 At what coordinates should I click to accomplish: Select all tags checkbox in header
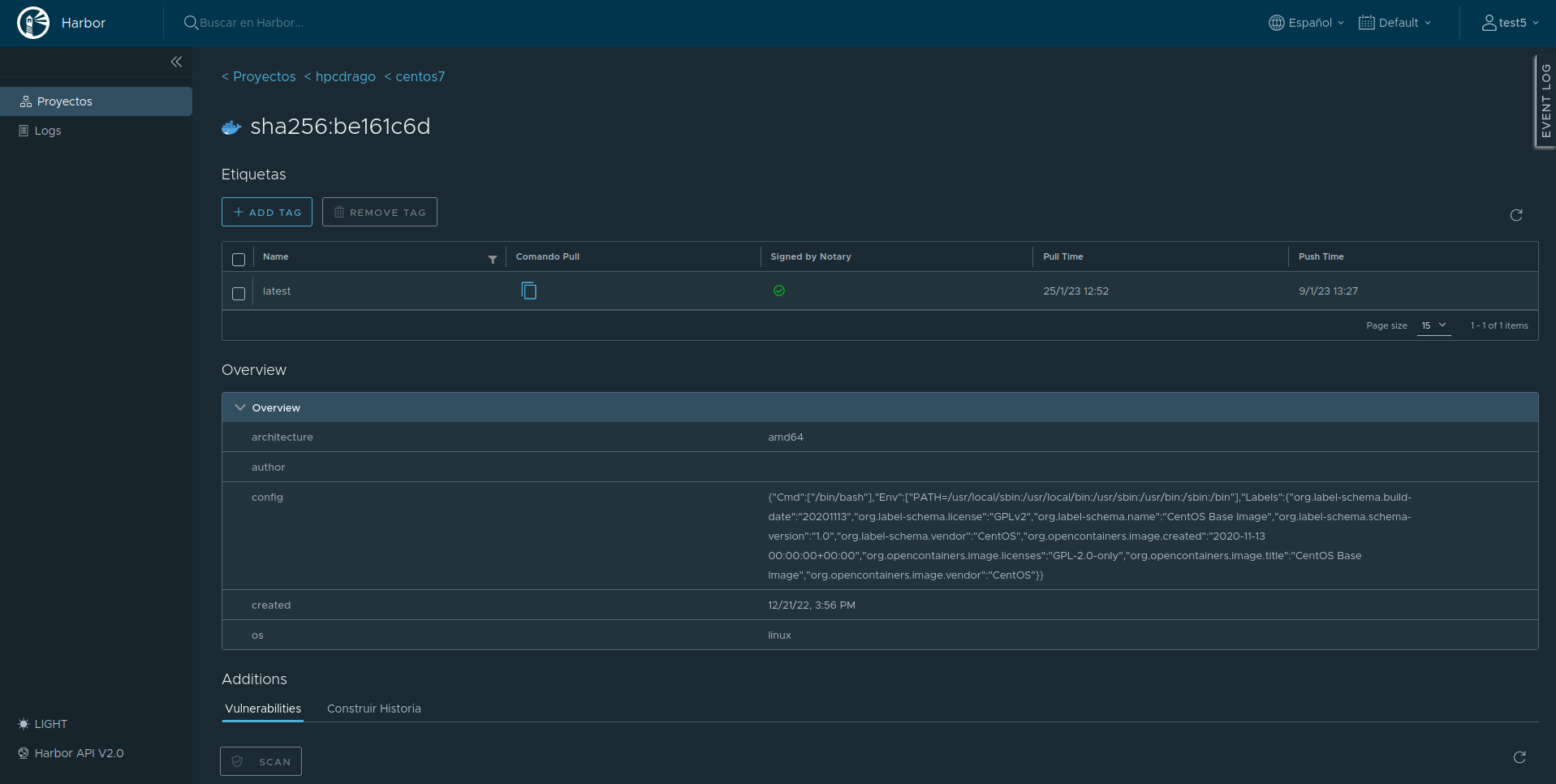(x=239, y=260)
